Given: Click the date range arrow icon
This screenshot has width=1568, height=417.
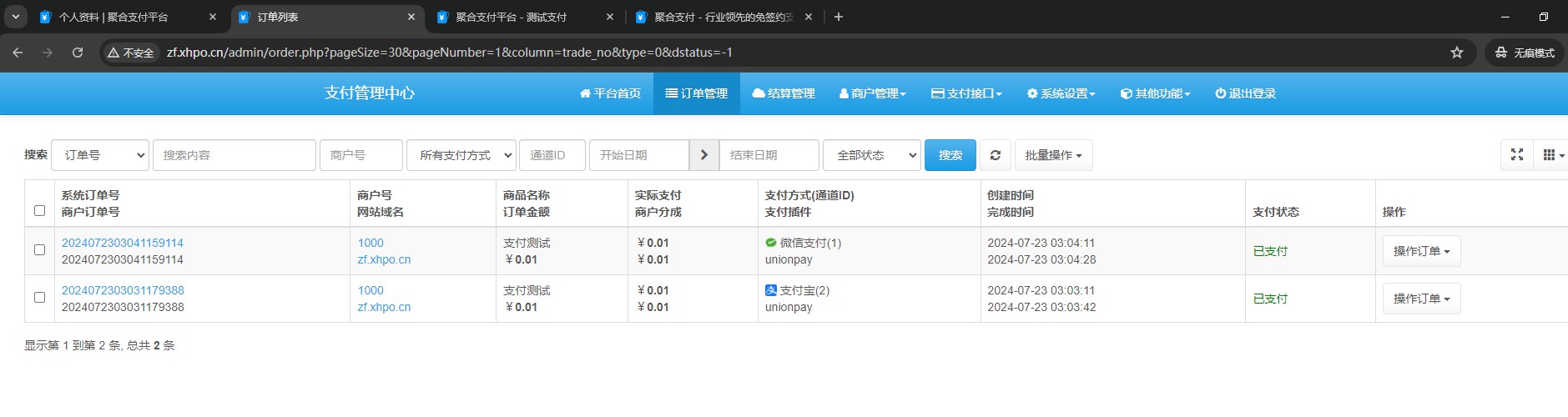Looking at the screenshot, I should [703, 155].
